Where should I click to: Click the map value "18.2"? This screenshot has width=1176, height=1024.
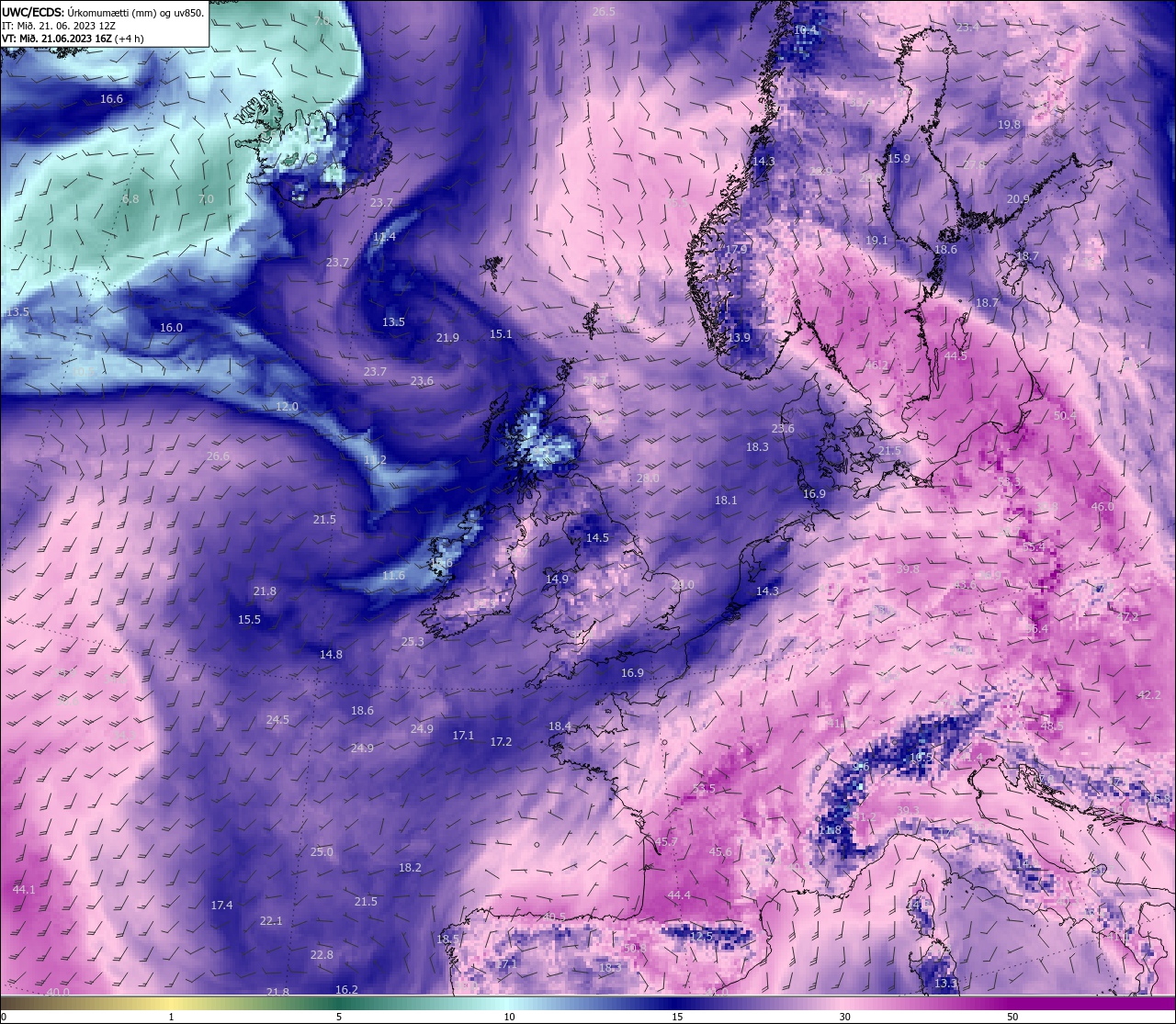(x=410, y=868)
